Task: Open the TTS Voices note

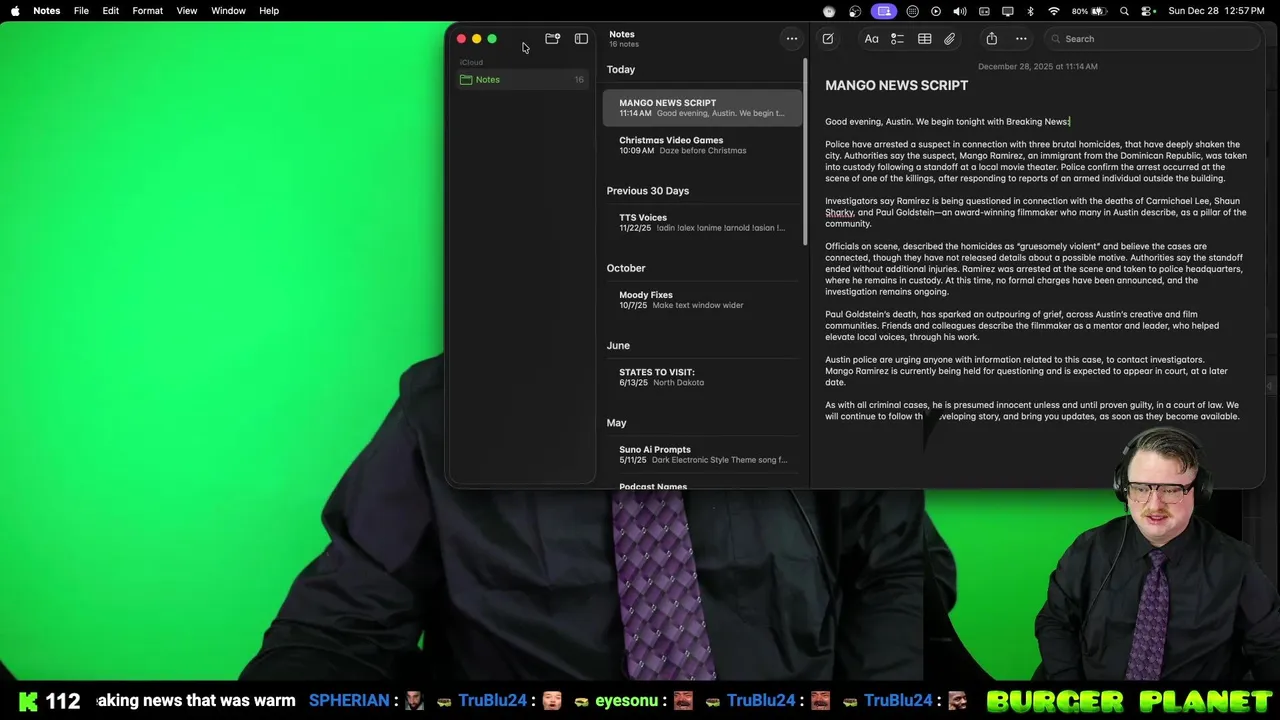Action: [x=702, y=222]
